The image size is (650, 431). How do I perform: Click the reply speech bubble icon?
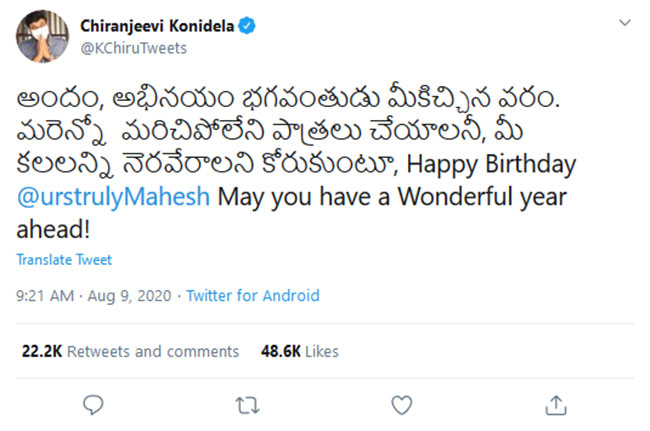click(93, 405)
